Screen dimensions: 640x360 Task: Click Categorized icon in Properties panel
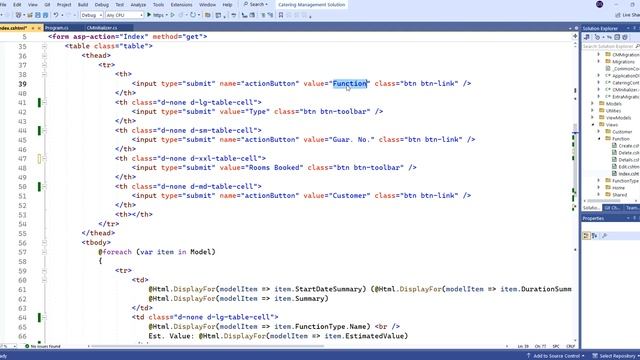click(587, 236)
